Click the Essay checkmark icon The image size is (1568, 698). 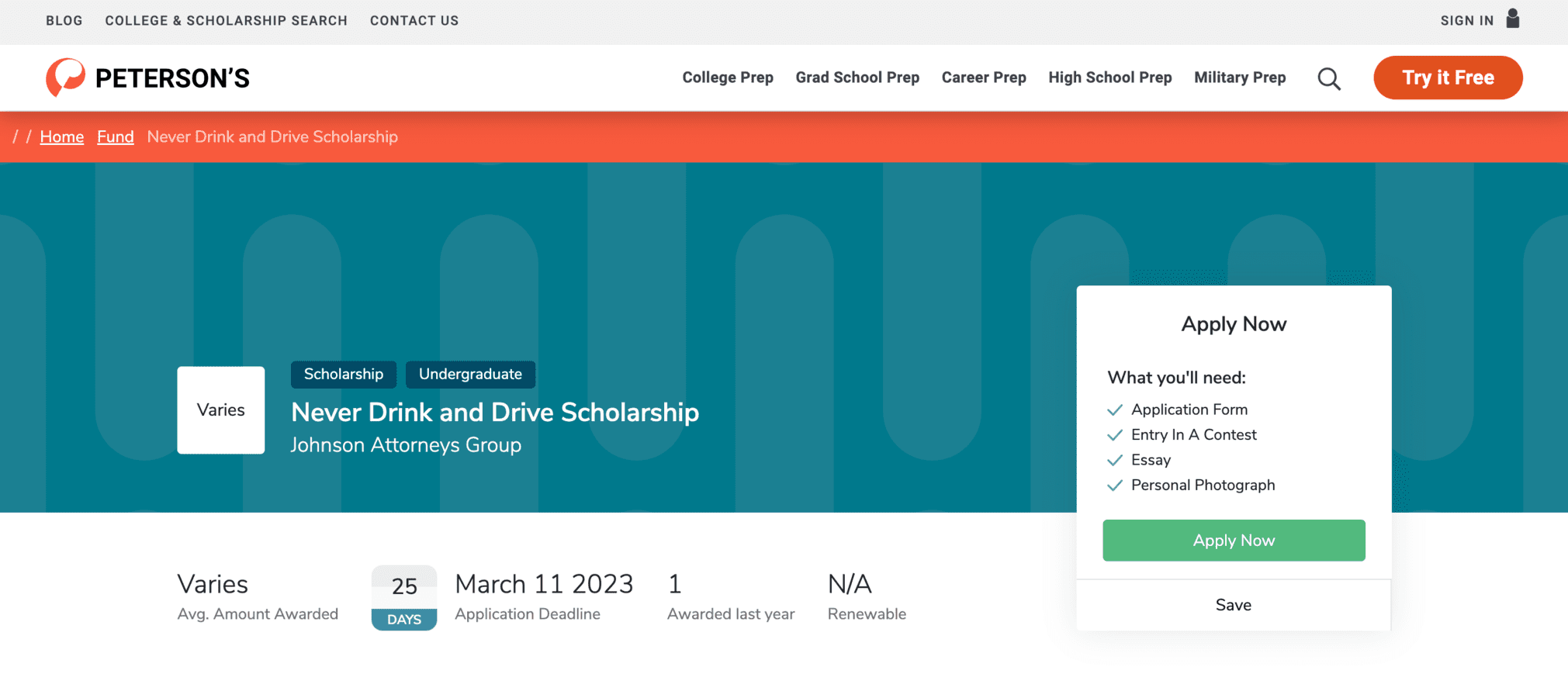point(1115,460)
